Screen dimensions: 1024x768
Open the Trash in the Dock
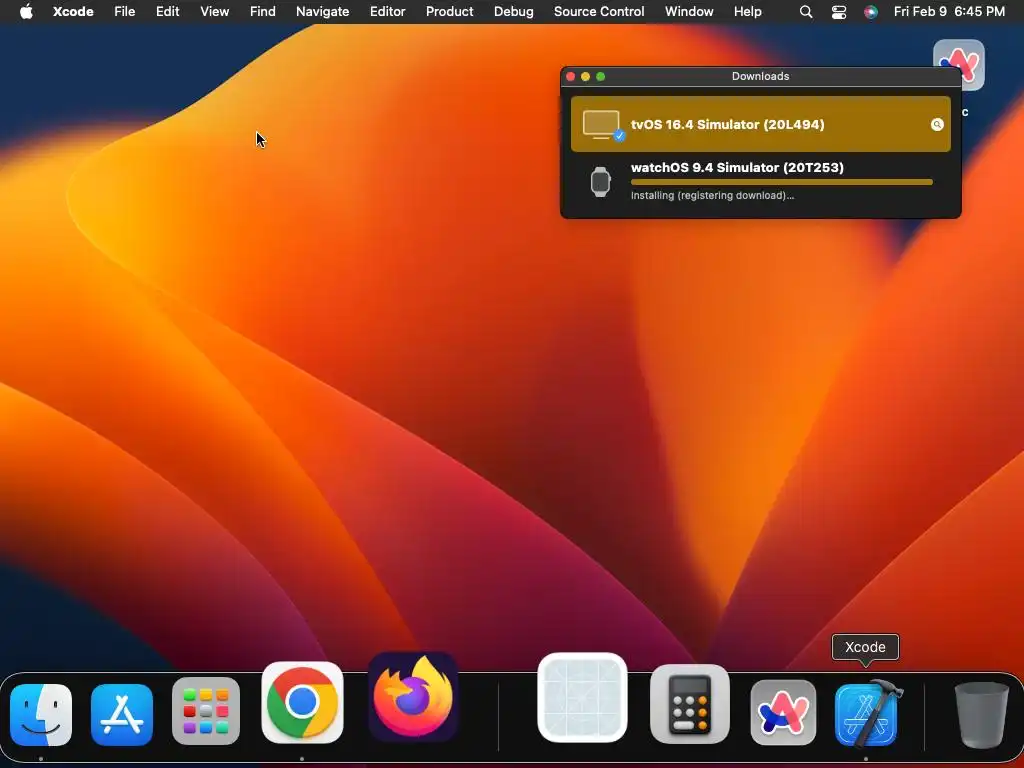pos(981,714)
